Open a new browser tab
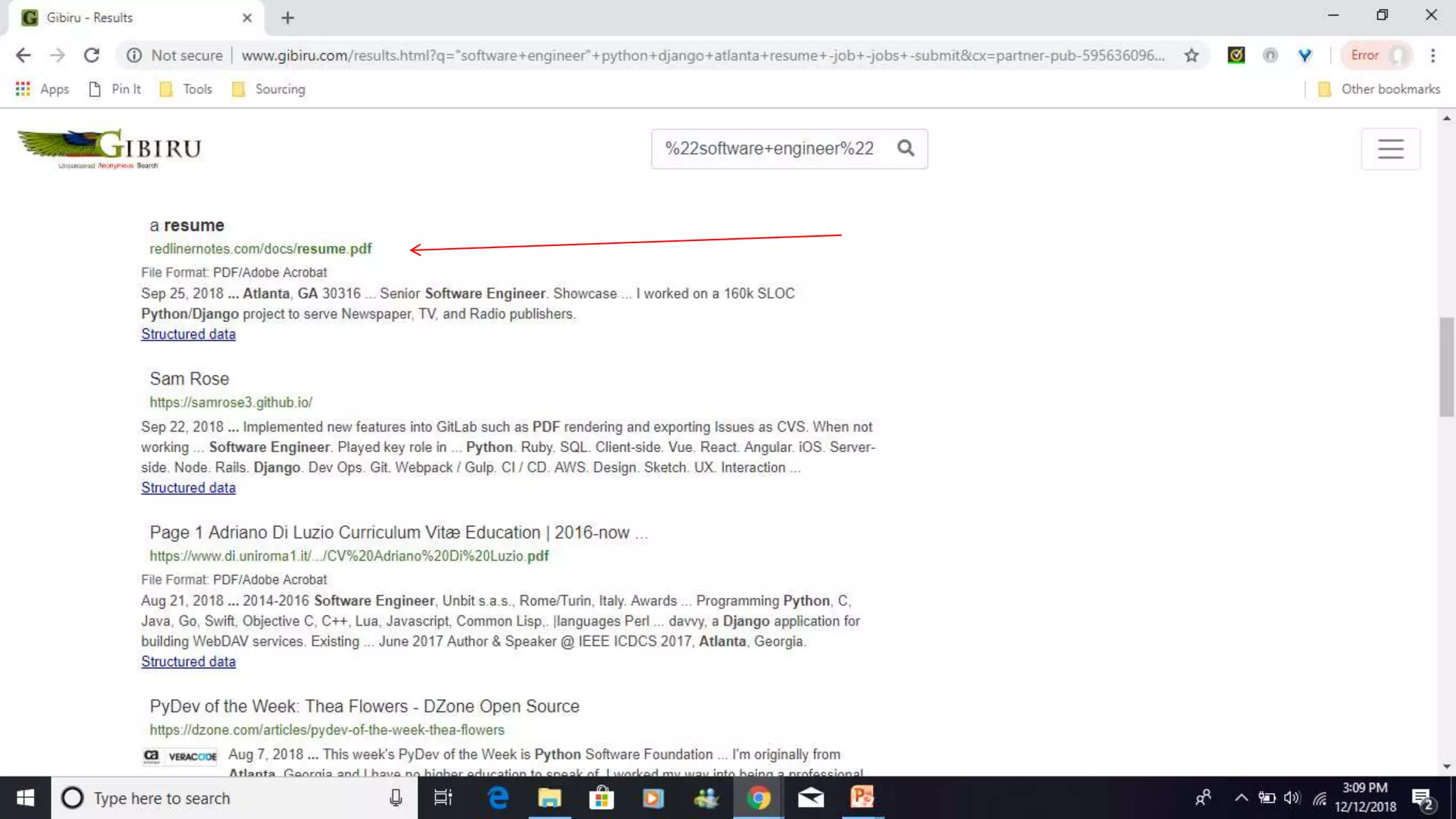 point(287,18)
